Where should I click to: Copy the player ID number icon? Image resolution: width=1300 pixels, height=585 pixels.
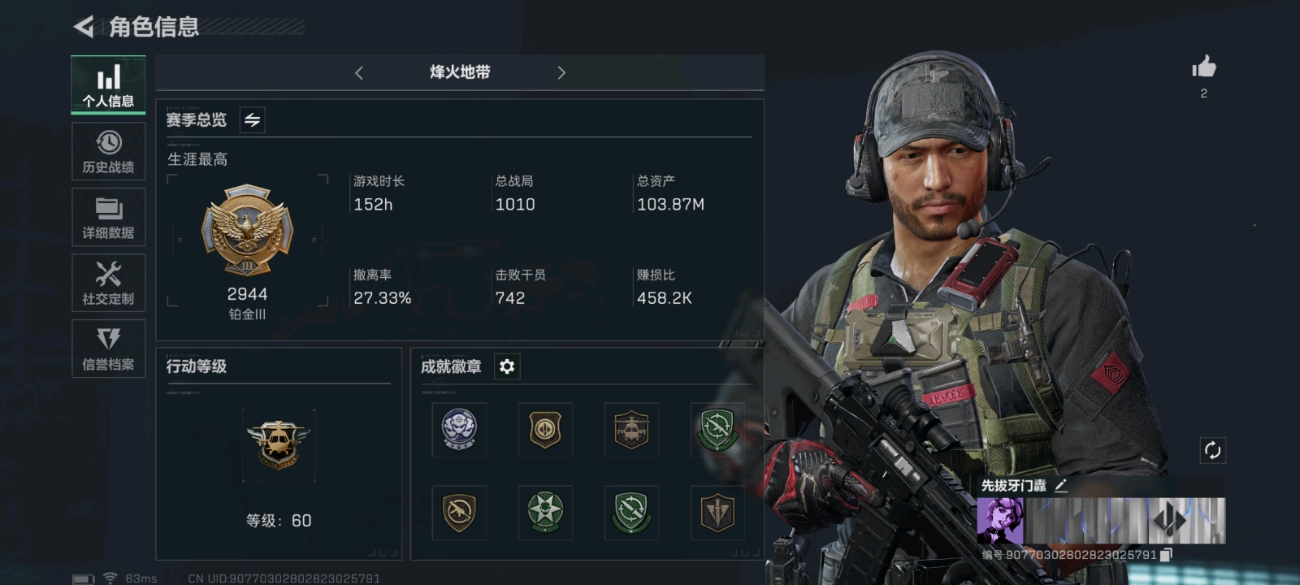pyautogui.click(x=1166, y=554)
